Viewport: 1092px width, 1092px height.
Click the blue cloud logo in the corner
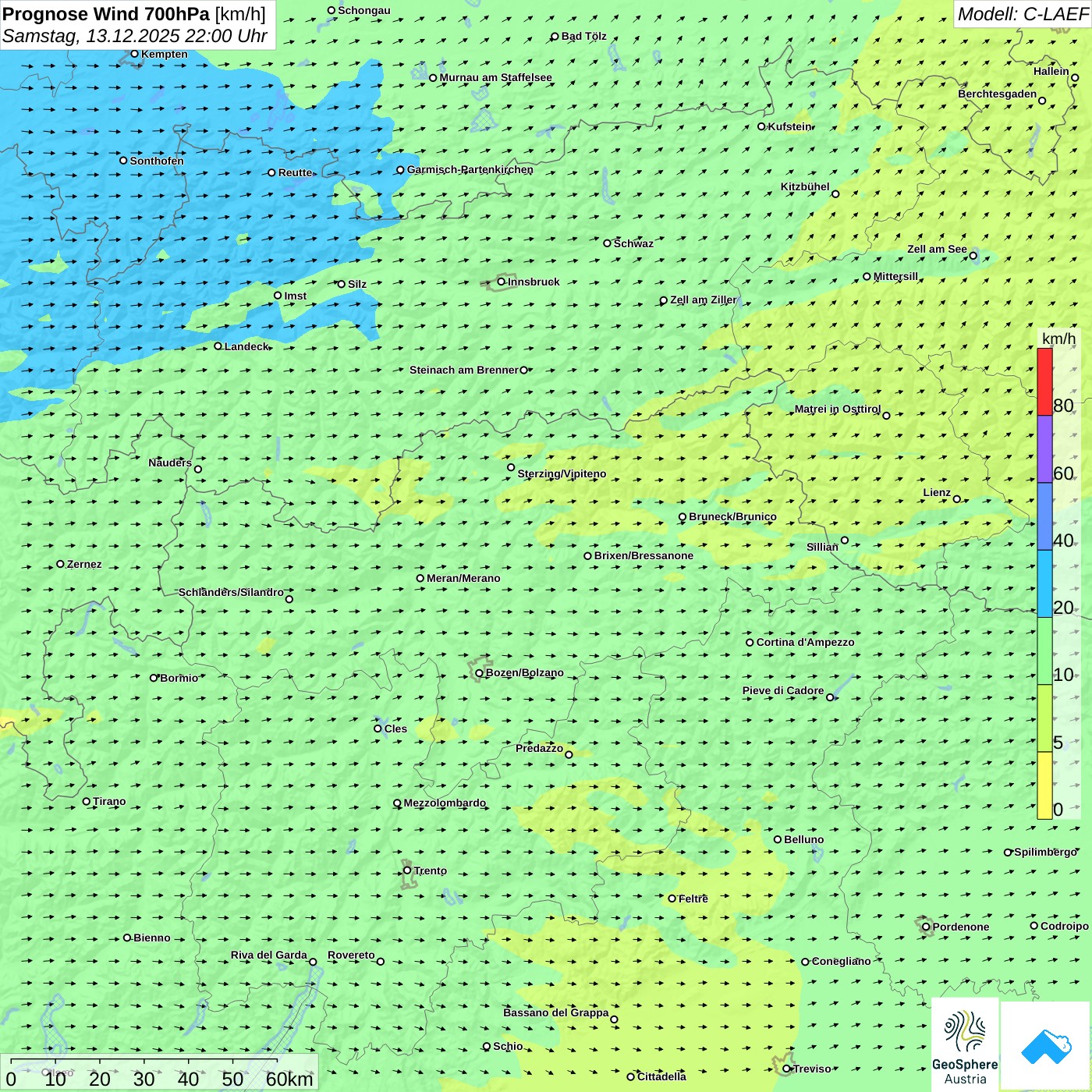1046,1045
